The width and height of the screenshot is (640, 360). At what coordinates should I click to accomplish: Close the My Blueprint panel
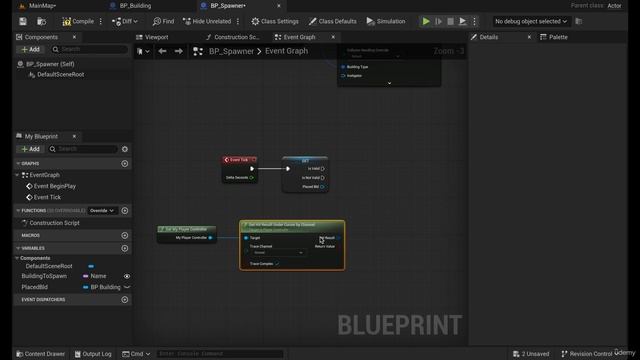[x=74, y=136]
